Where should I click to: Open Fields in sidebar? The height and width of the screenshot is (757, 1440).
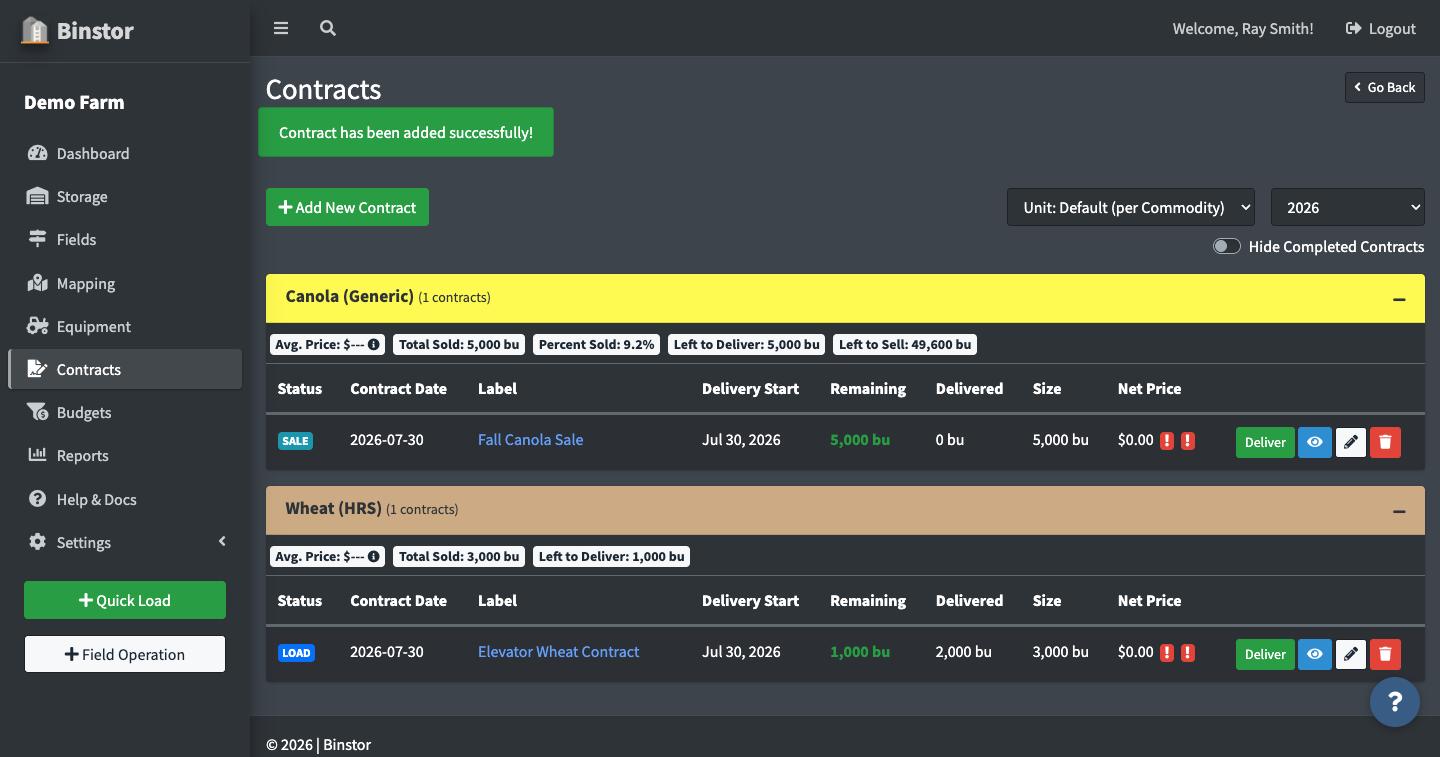125,239
